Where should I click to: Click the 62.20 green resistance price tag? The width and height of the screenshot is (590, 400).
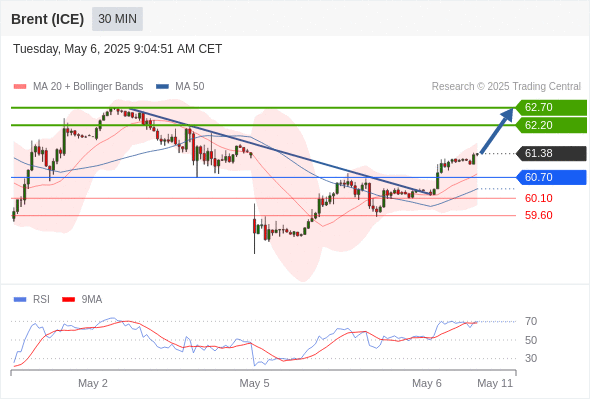click(x=551, y=125)
